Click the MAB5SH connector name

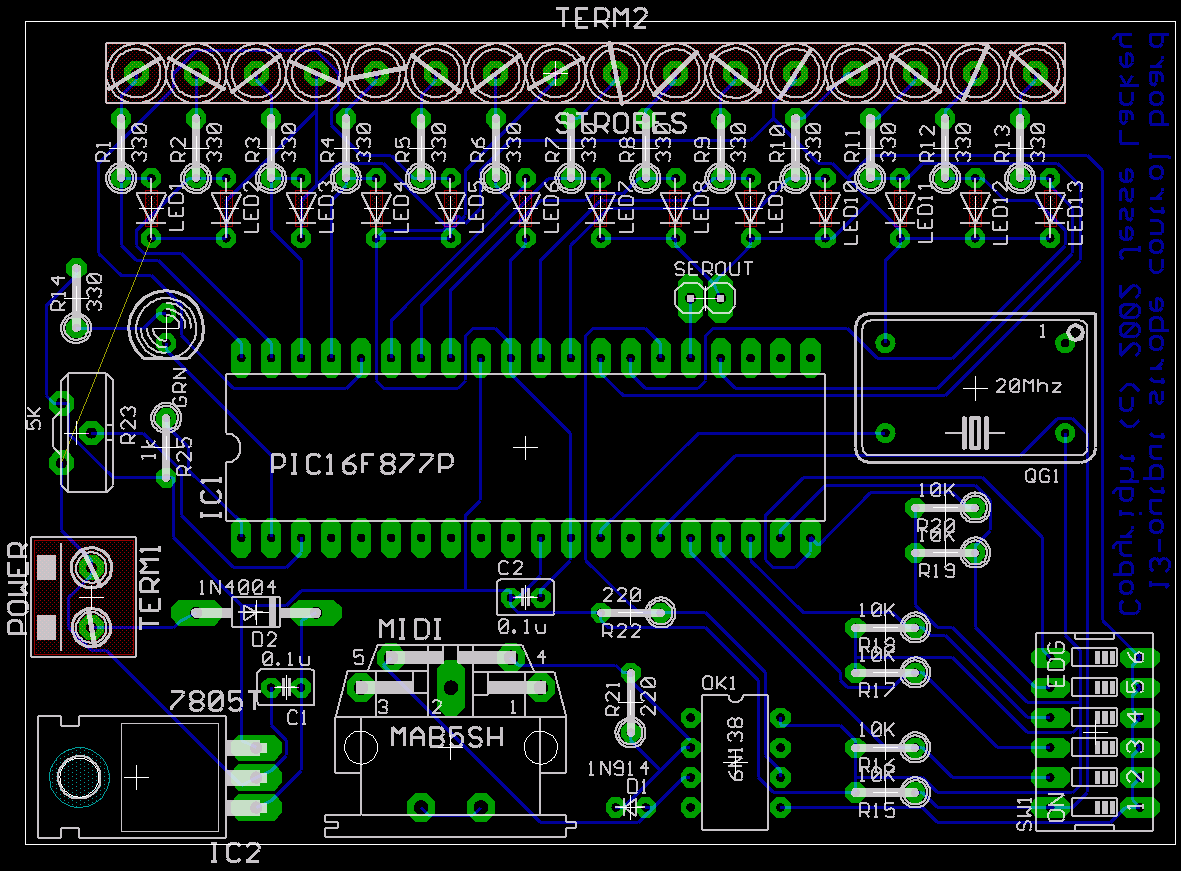(447, 737)
